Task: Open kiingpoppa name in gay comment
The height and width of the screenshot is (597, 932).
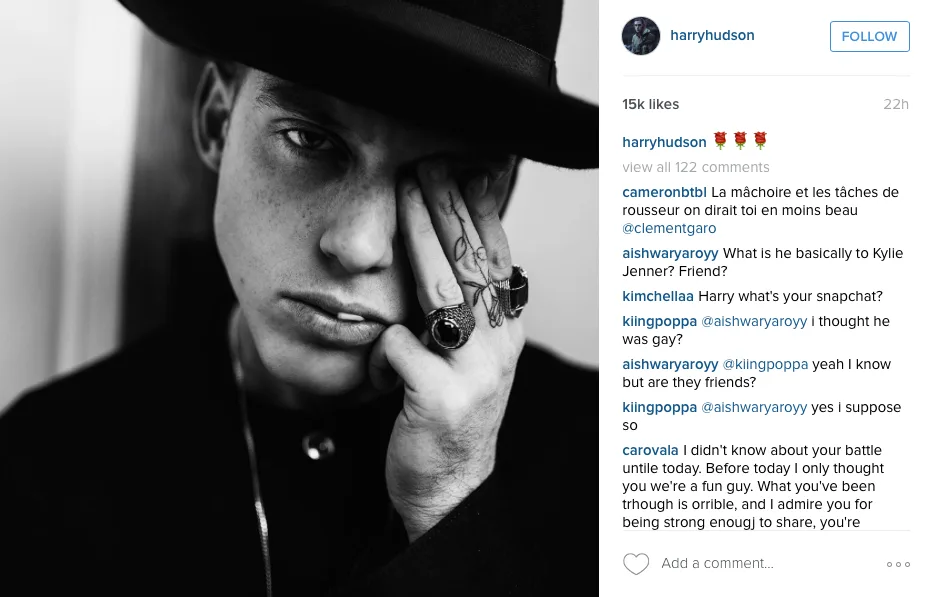Action: click(x=659, y=321)
